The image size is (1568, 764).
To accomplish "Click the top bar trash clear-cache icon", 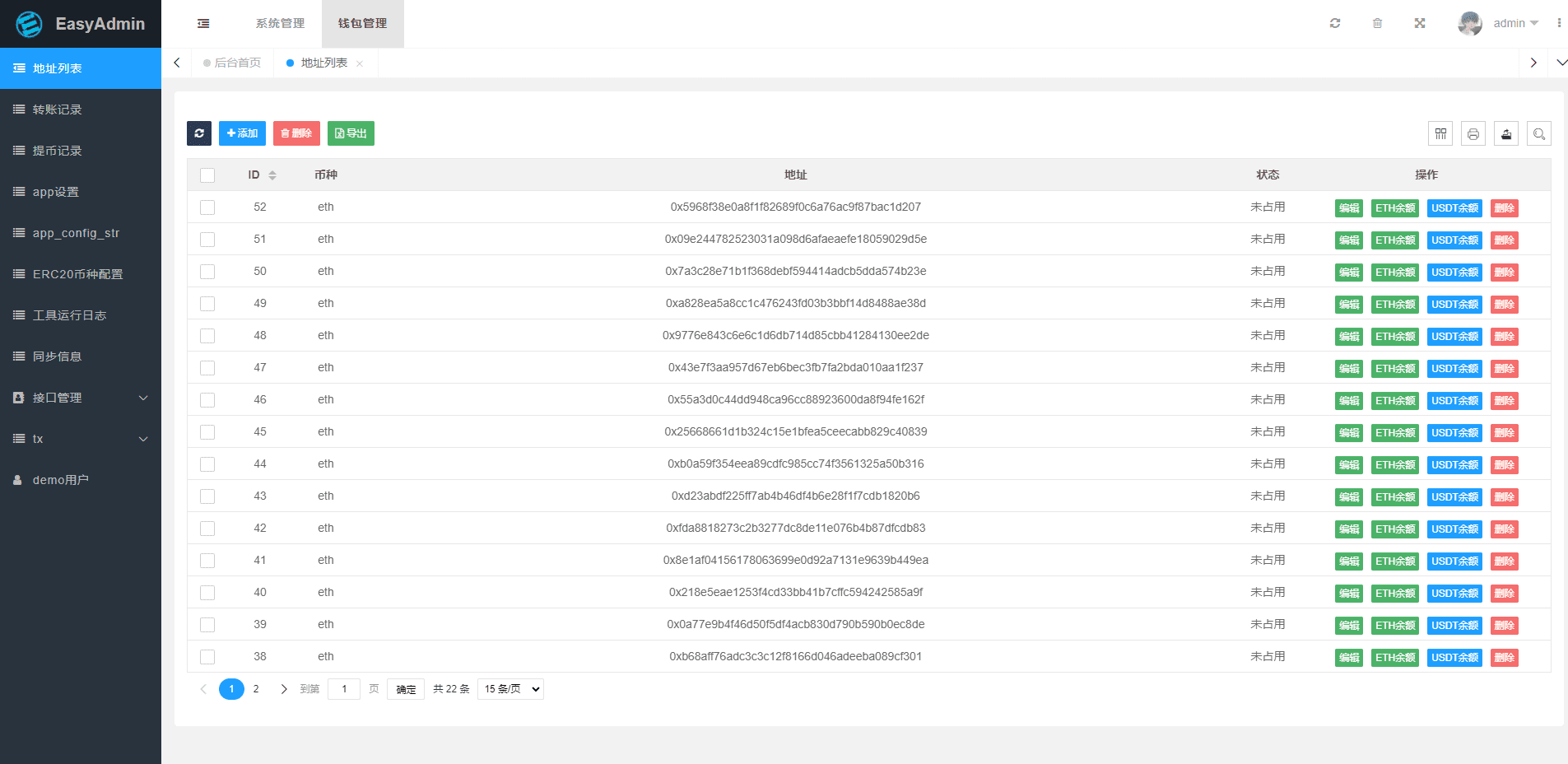I will point(1377,23).
